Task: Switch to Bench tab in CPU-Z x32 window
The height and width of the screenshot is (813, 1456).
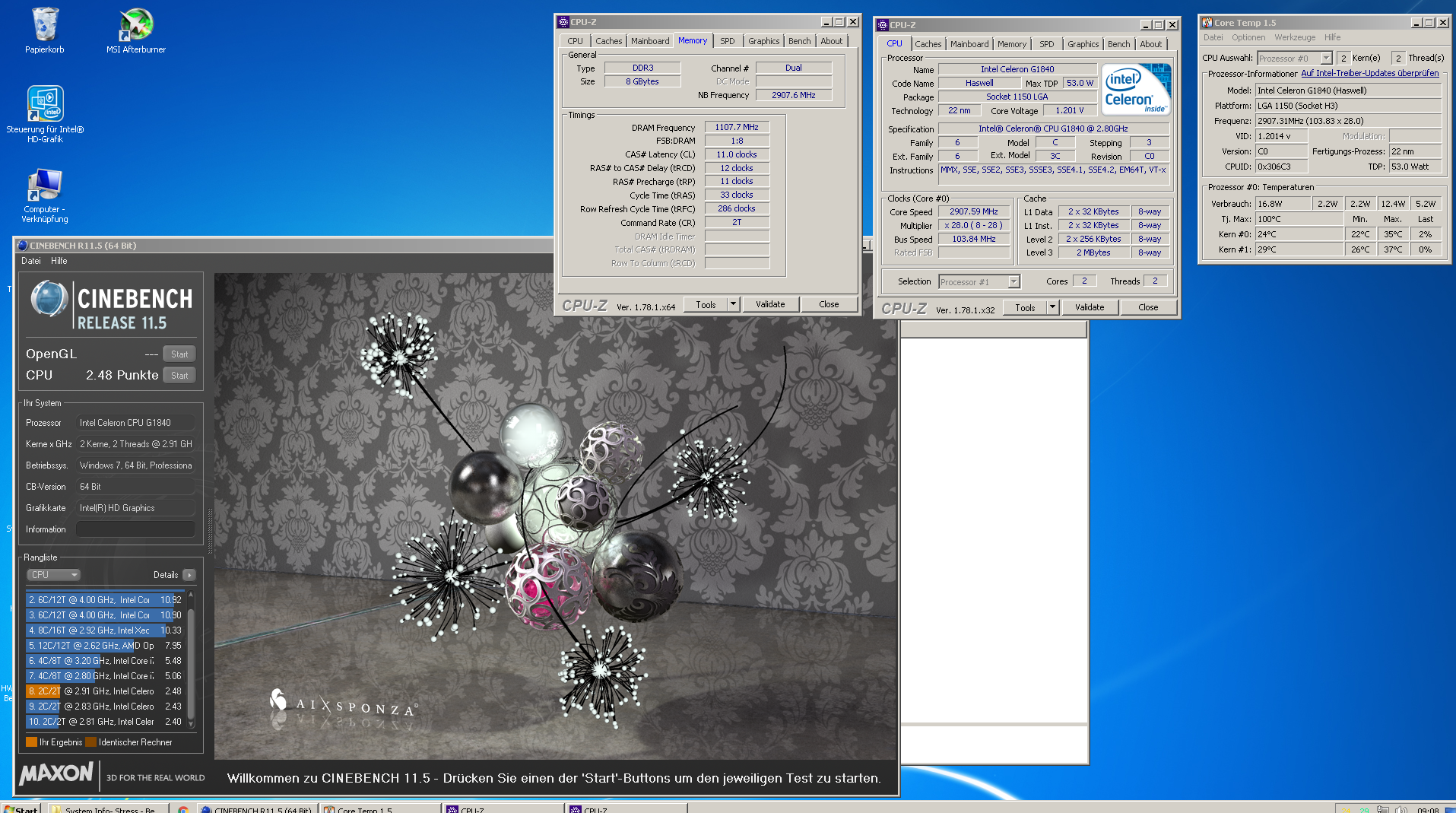Action: (1118, 44)
